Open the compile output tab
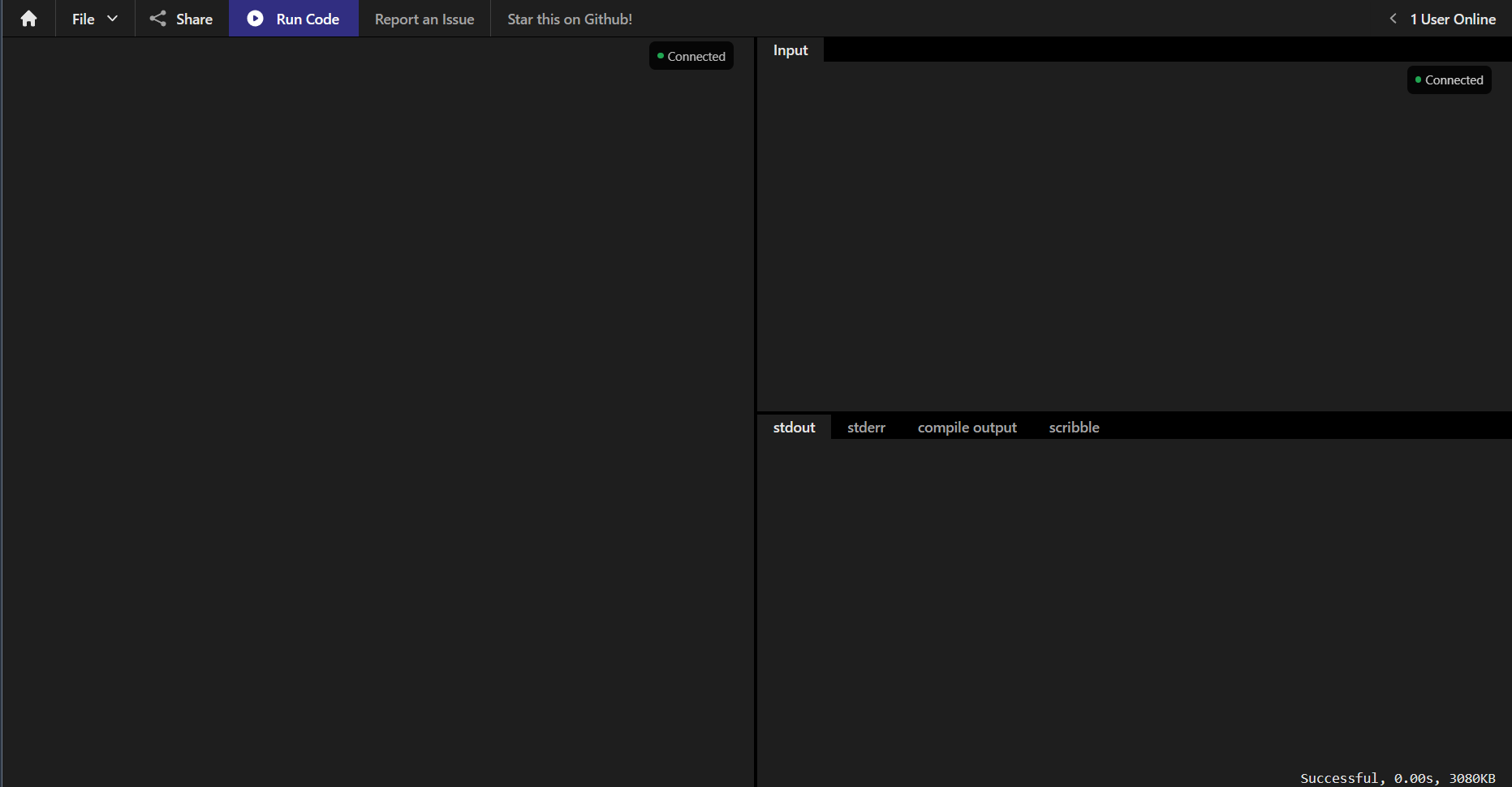The height and width of the screenshot is (787, 1512). pos(967,427)
